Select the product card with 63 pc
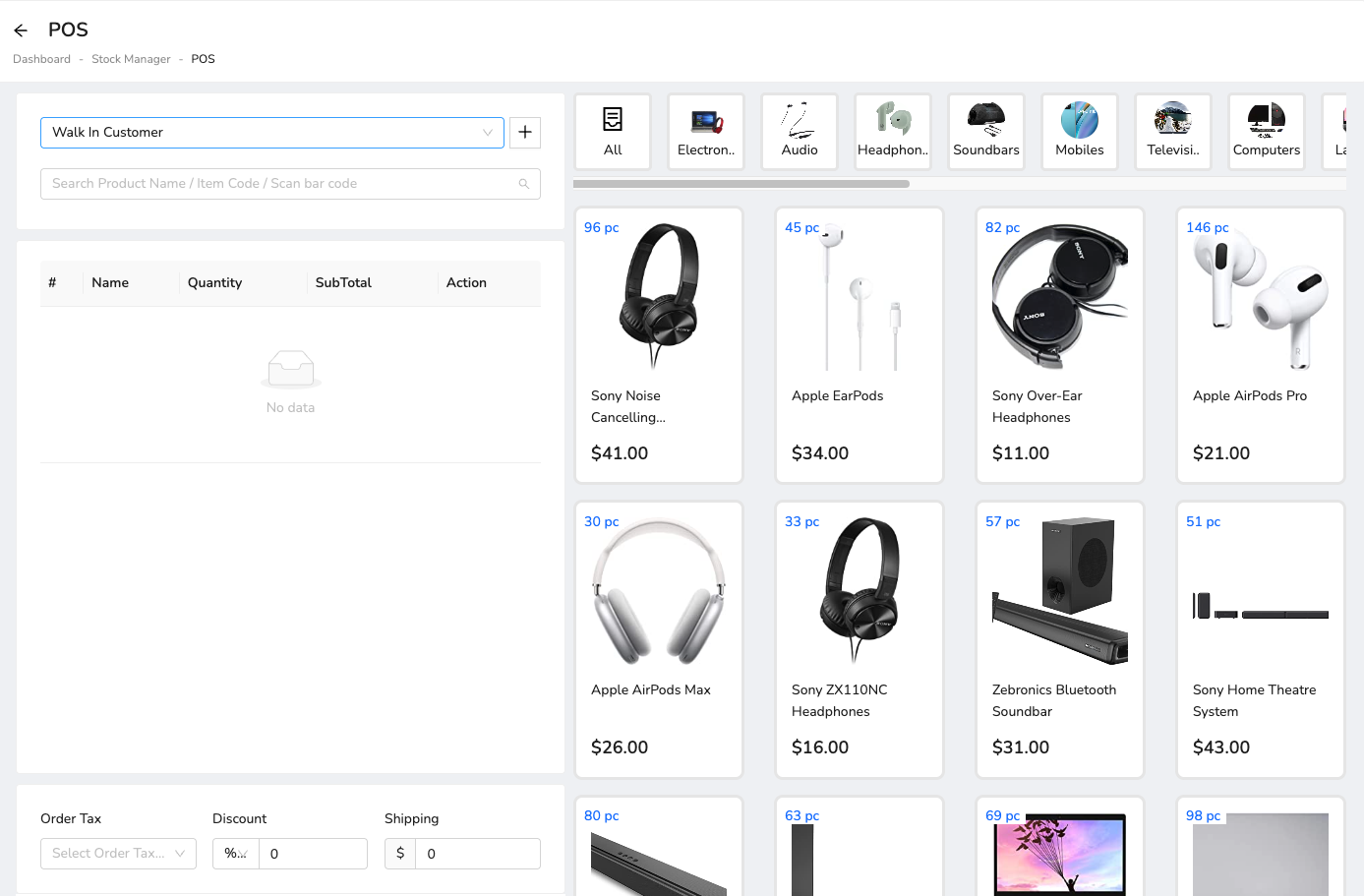 860,847
